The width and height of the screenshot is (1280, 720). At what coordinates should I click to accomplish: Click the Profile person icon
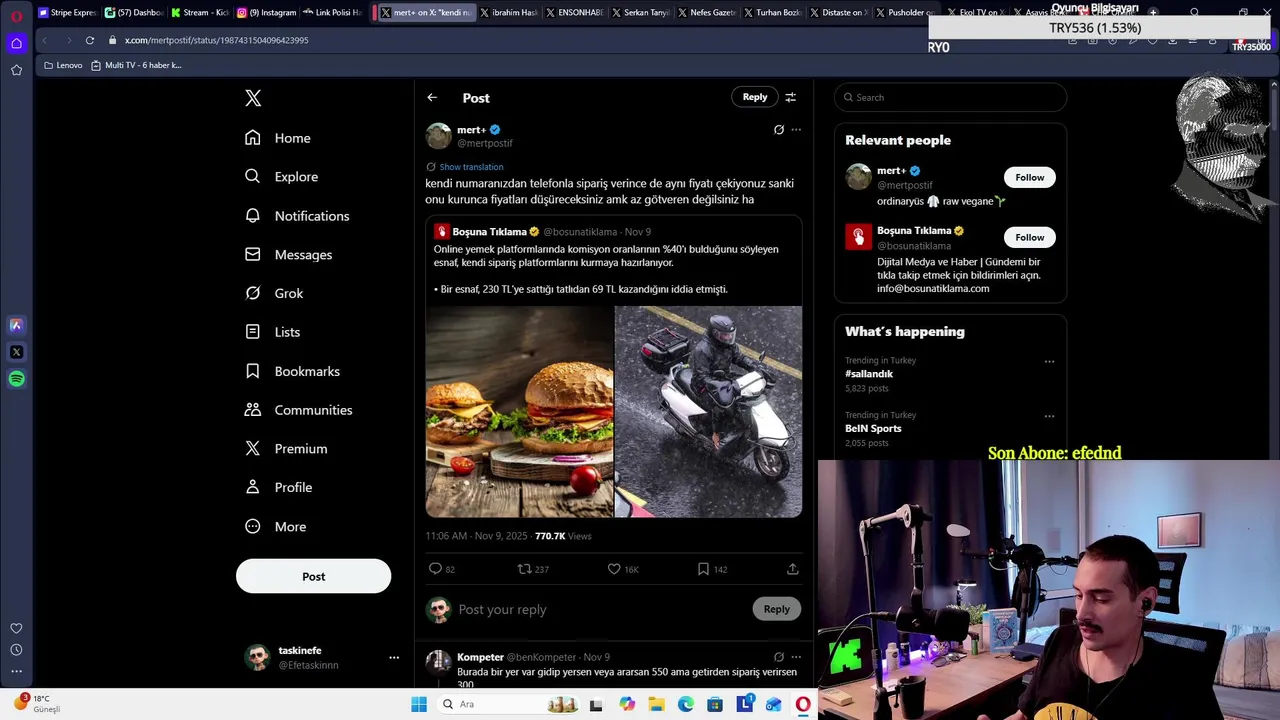point(253,487)
